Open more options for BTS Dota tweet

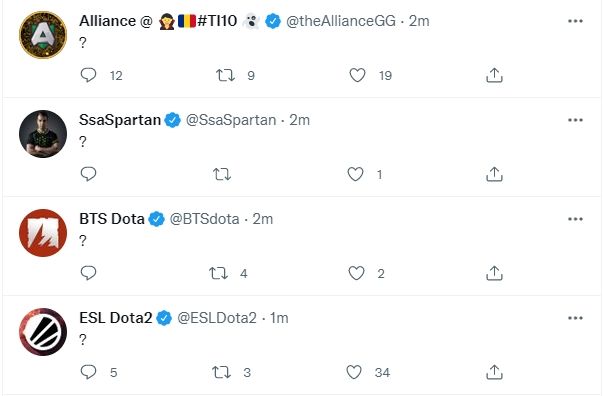coord(575,219)
